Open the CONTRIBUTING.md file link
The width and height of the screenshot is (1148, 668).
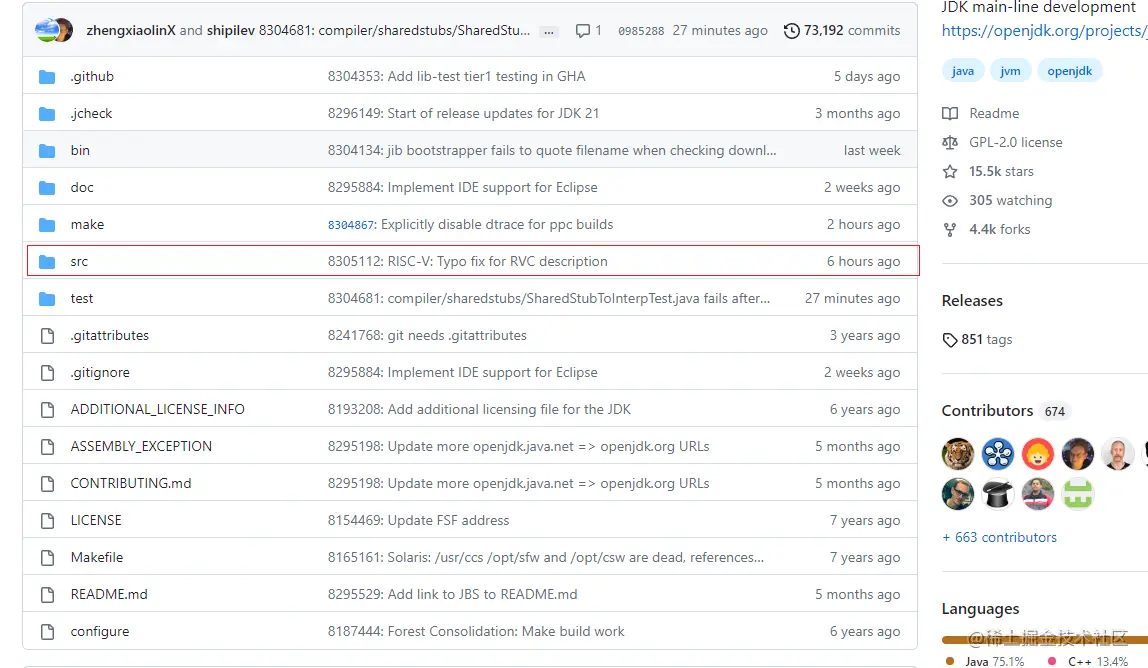point(131,483)
